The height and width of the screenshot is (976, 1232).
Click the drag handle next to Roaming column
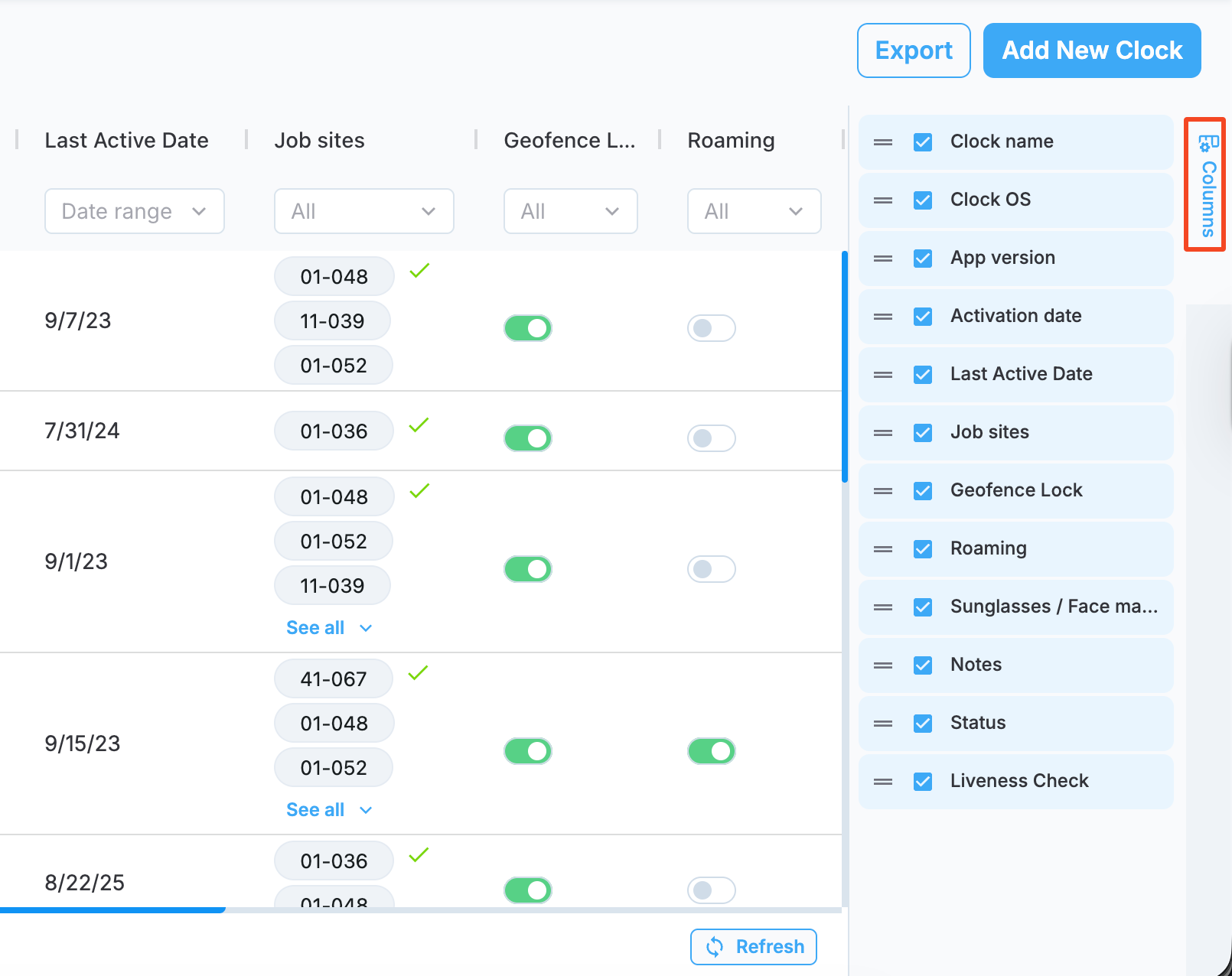[x=883, y=549]
